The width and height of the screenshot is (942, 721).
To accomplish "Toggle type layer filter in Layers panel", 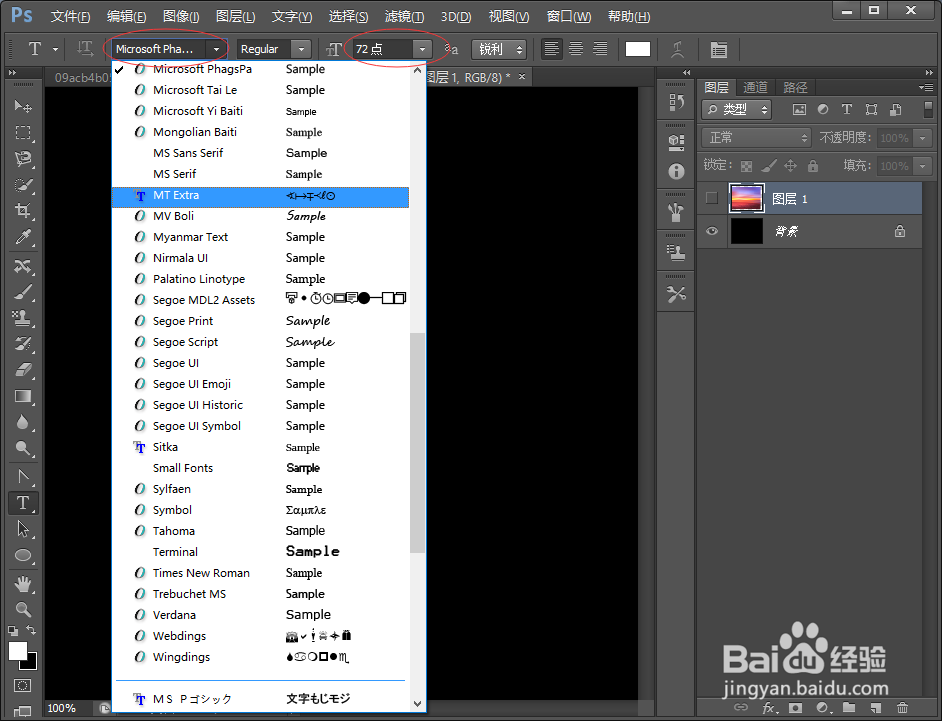I will click(847, 109).
